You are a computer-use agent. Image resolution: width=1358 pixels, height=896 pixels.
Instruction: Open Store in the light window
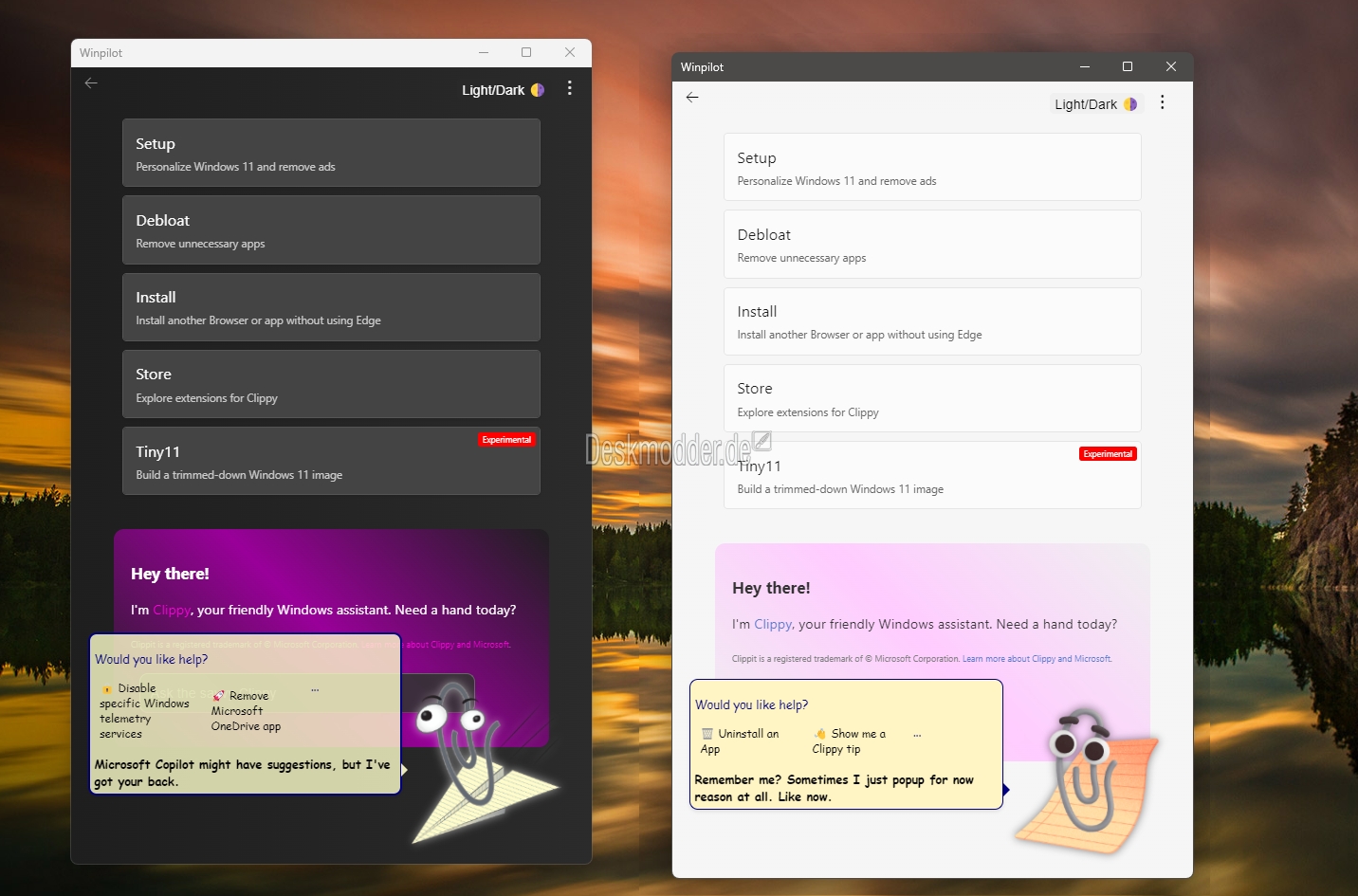tap(931, 398)
